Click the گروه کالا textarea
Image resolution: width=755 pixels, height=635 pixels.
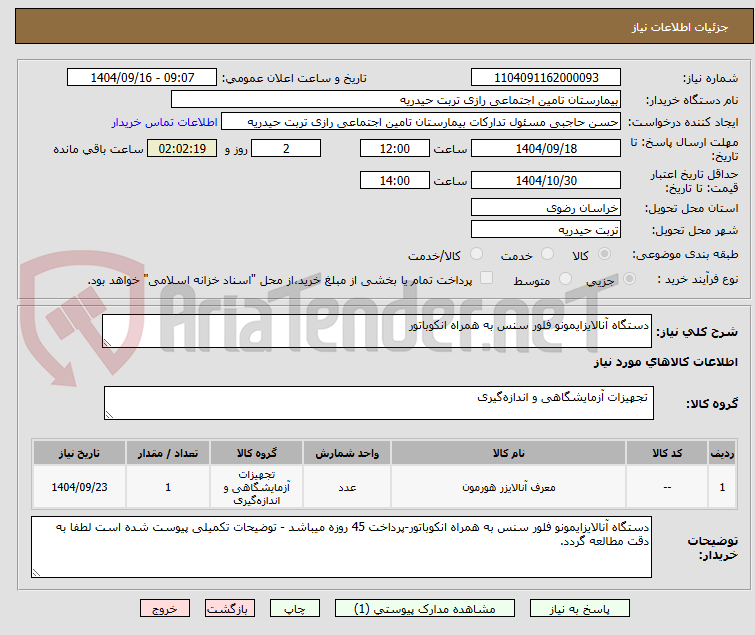tap(378, 403)
